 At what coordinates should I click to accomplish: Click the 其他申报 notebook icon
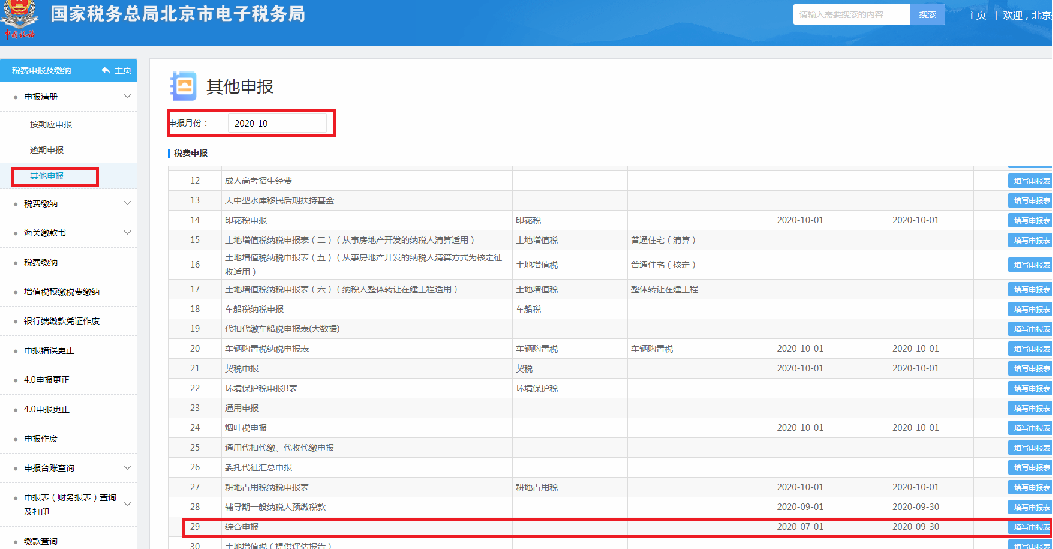coord(183,86)
